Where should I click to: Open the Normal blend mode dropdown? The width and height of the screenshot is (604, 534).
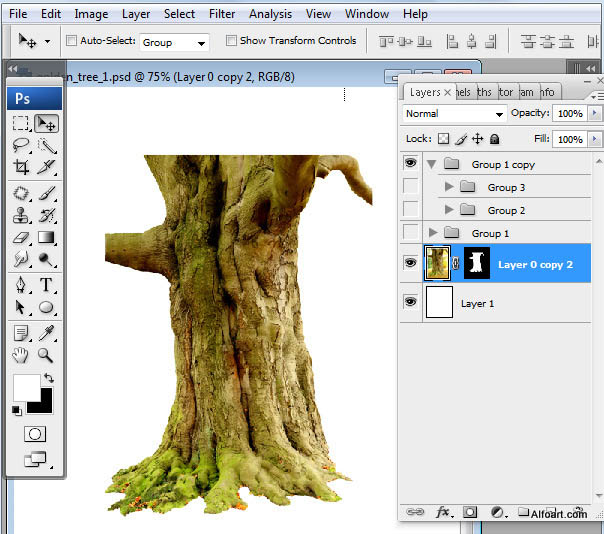pos(454,114)
